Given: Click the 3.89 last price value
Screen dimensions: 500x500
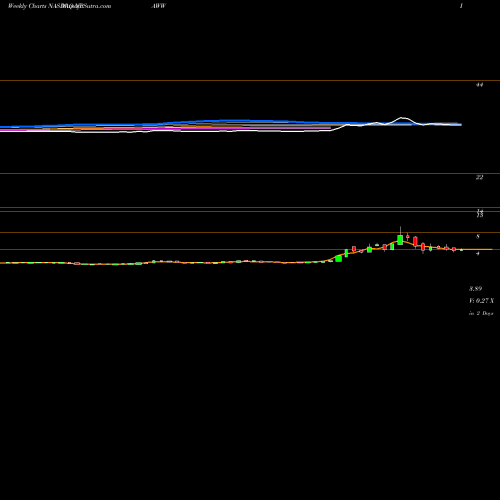Looking at the screenshot, I should click(475, 289).
